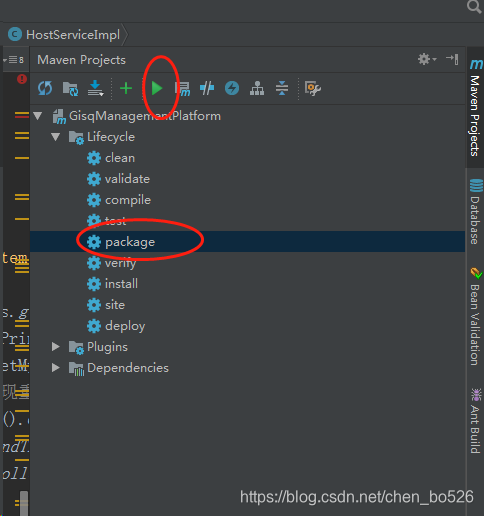Expand the Dependencies node

(x=56, y=368)
